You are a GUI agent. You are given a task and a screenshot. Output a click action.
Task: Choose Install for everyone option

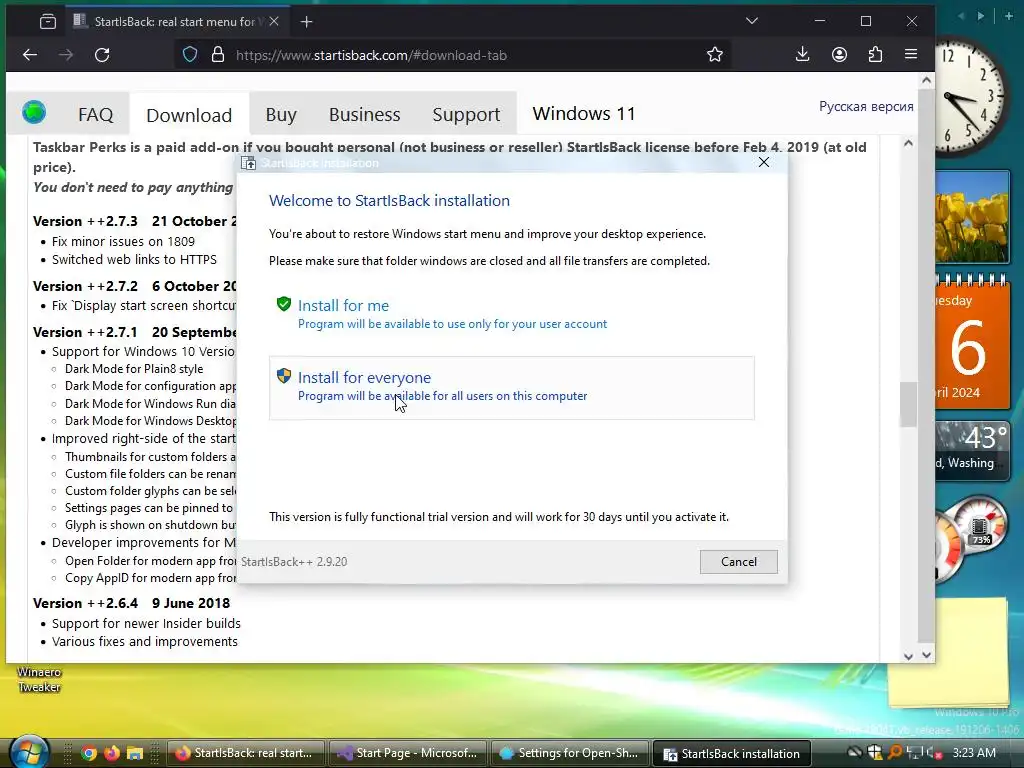[511, 387]
